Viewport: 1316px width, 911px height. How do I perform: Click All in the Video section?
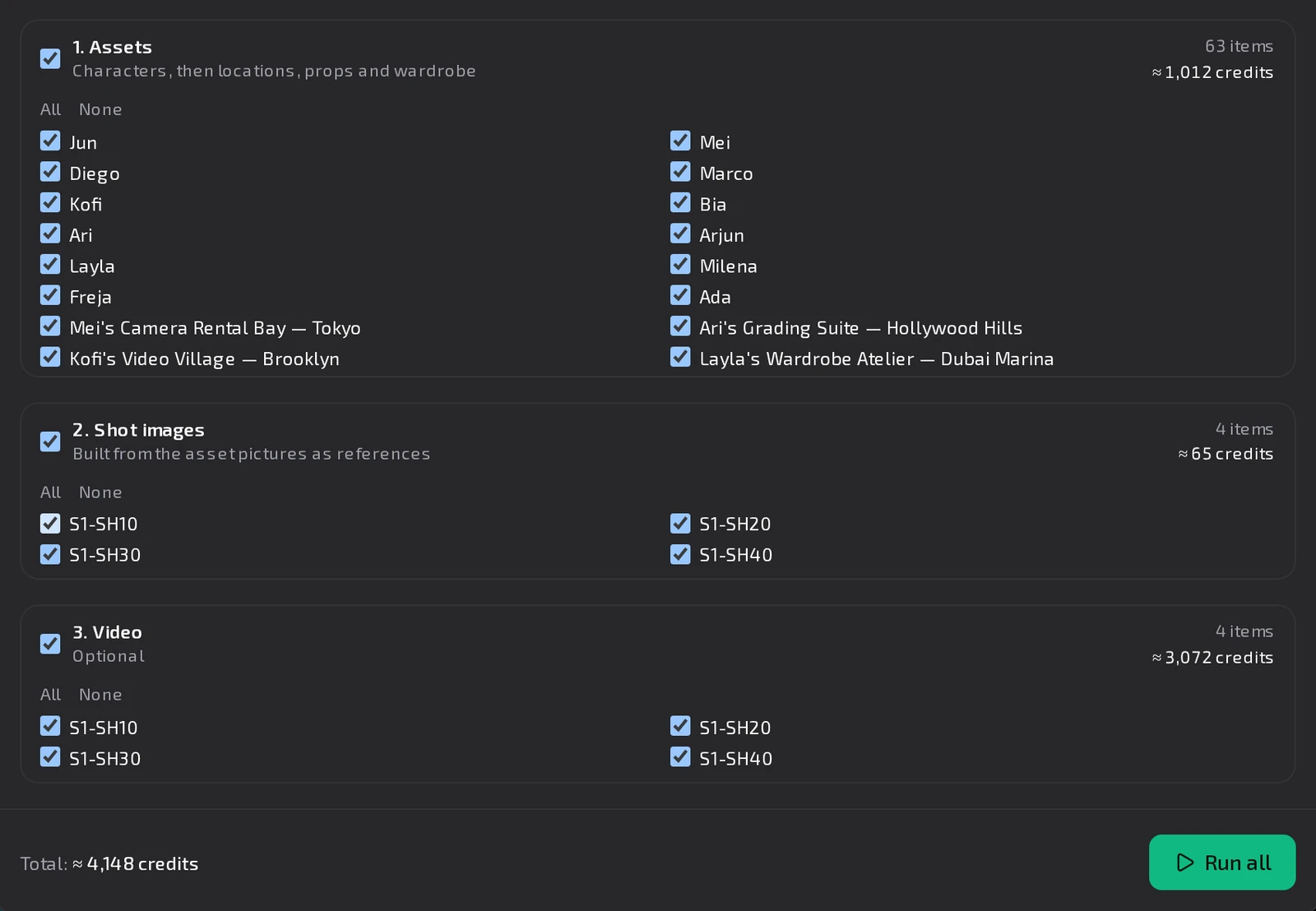[x=50, y=695]
